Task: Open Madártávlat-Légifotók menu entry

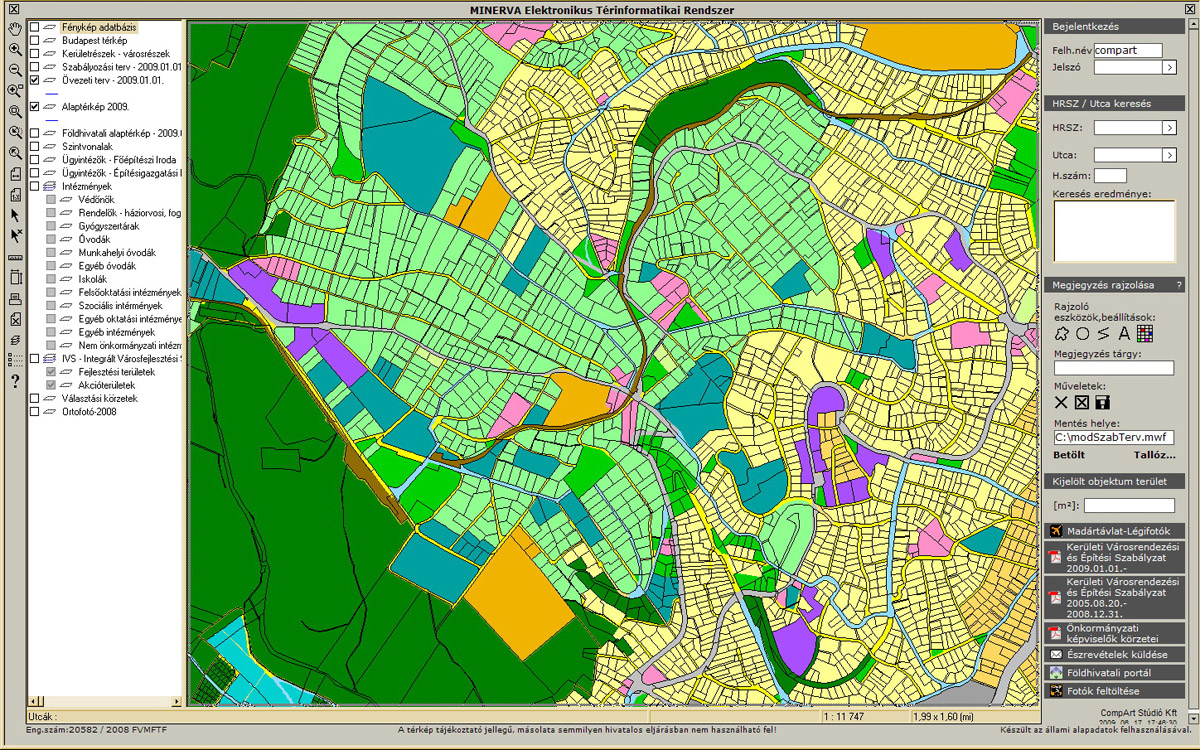Action: click(x=1114, y=531)
